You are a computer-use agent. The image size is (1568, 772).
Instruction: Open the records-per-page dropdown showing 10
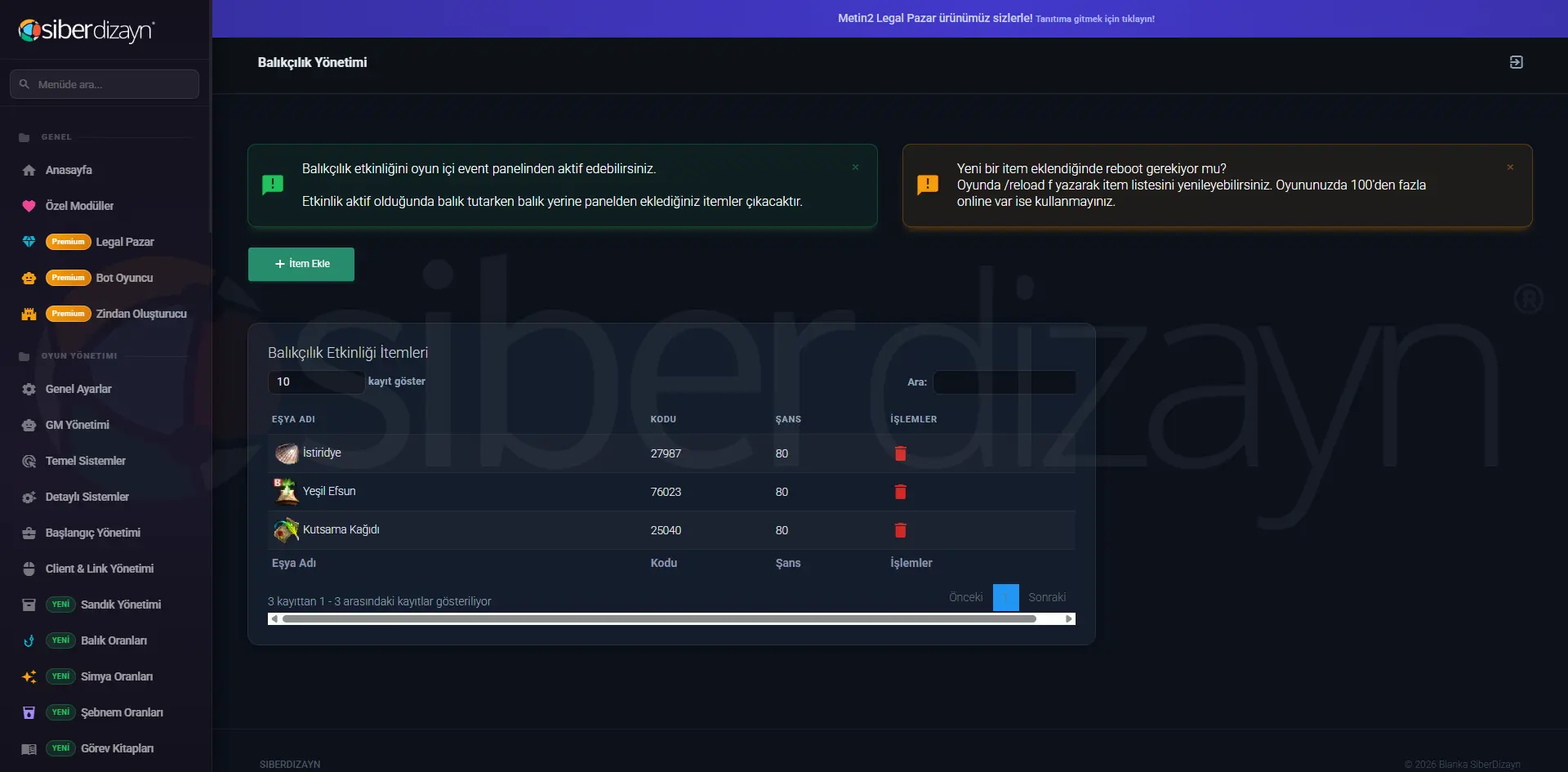[x=316, y=382]
